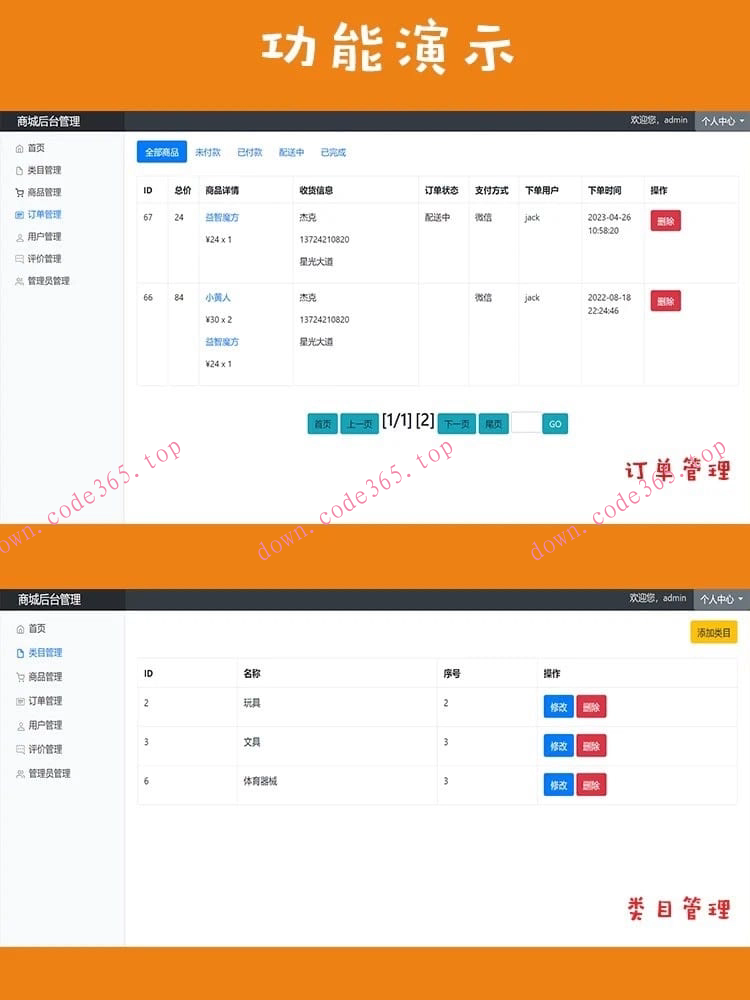Screen dimensions: 750x1000
Task: Open 个人中心 dropdown in upper screenshot header
Action: [x=723, y=121]
